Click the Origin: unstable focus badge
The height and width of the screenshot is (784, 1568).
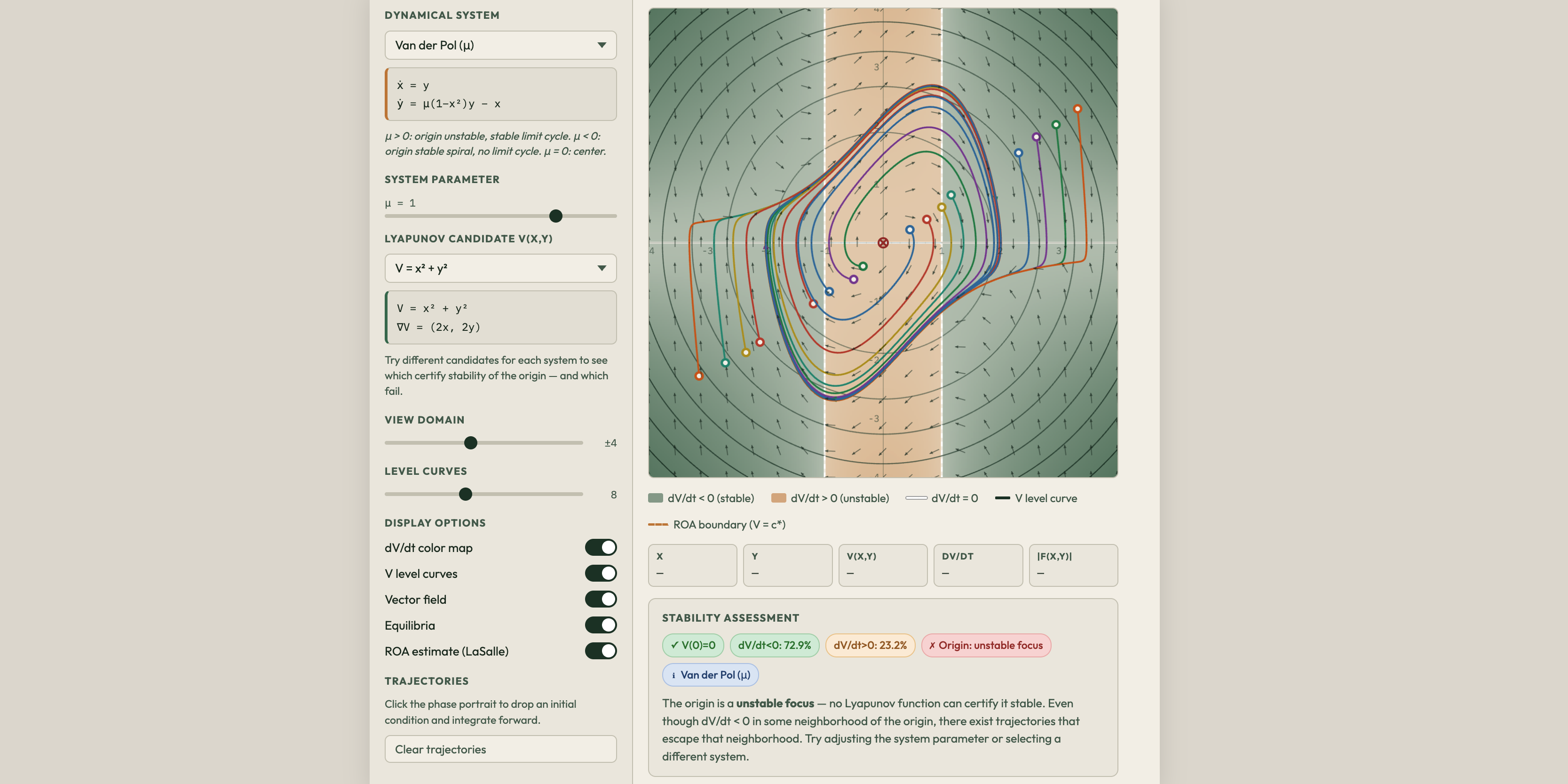coord(986,645)
